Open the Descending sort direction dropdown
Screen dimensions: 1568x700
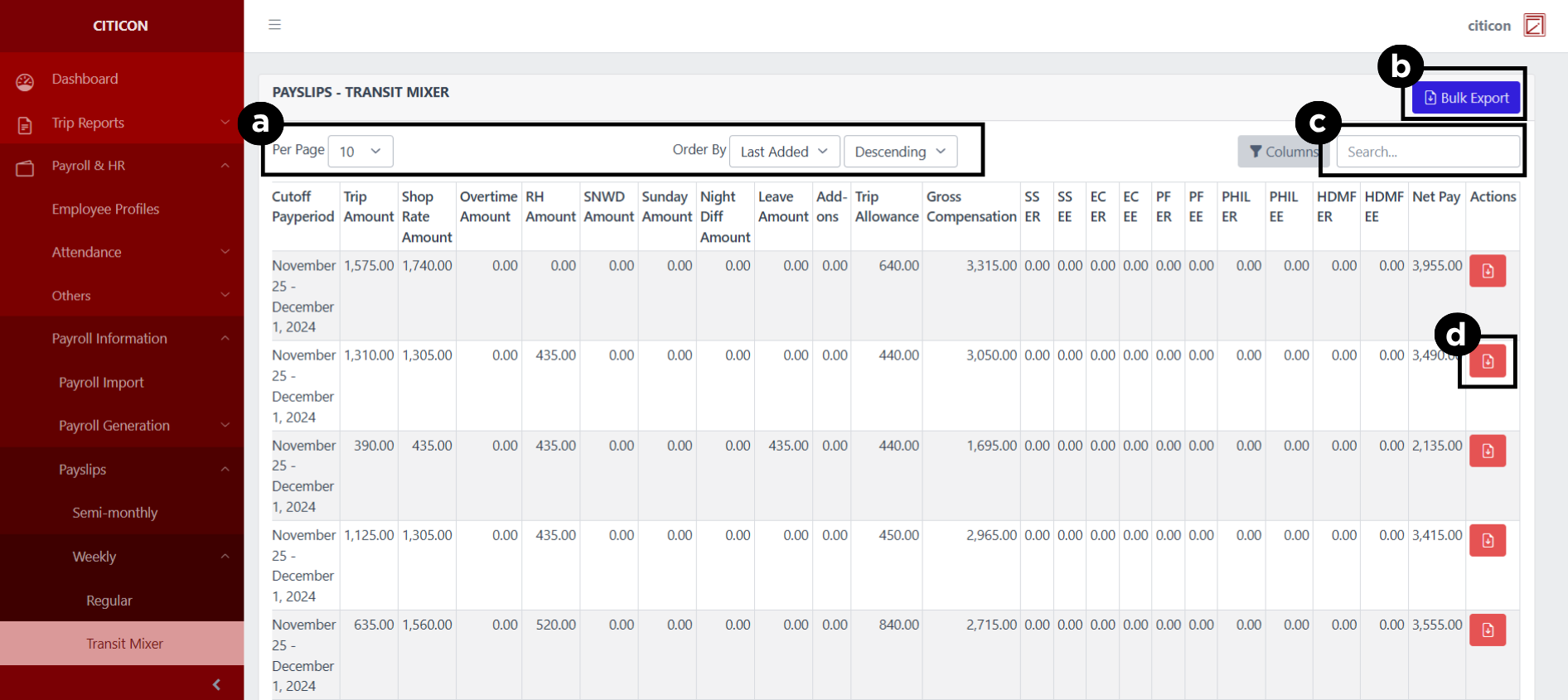900,152
